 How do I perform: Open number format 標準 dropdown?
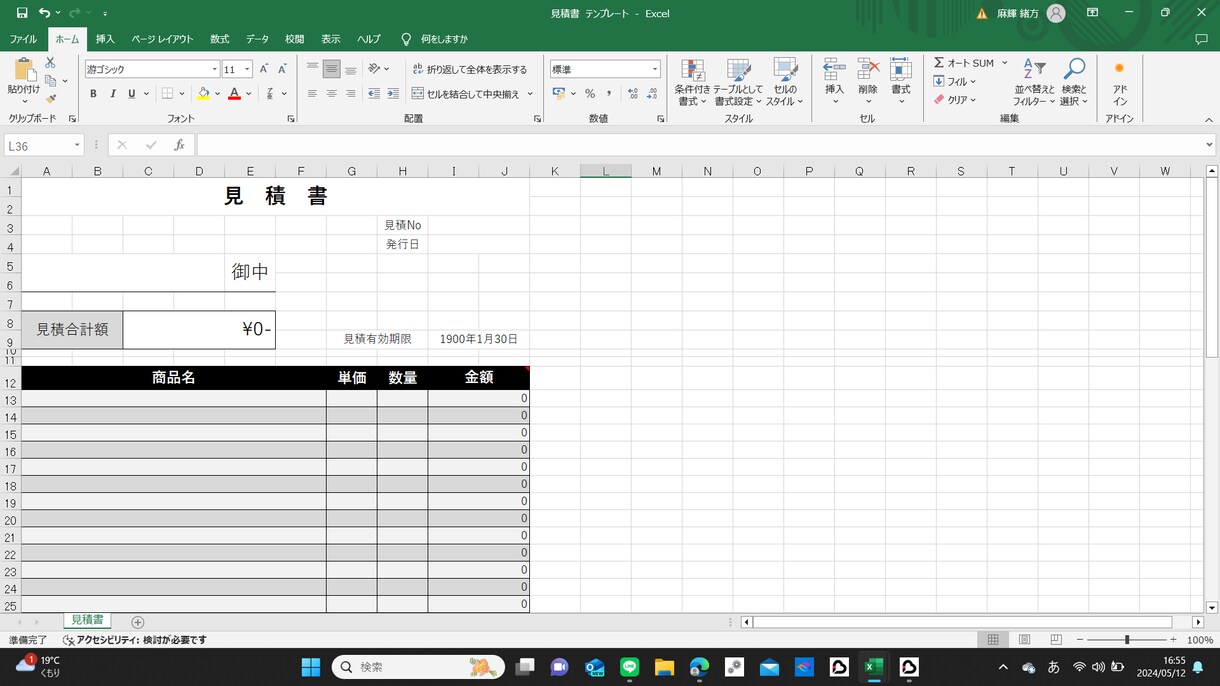[656, 70]
